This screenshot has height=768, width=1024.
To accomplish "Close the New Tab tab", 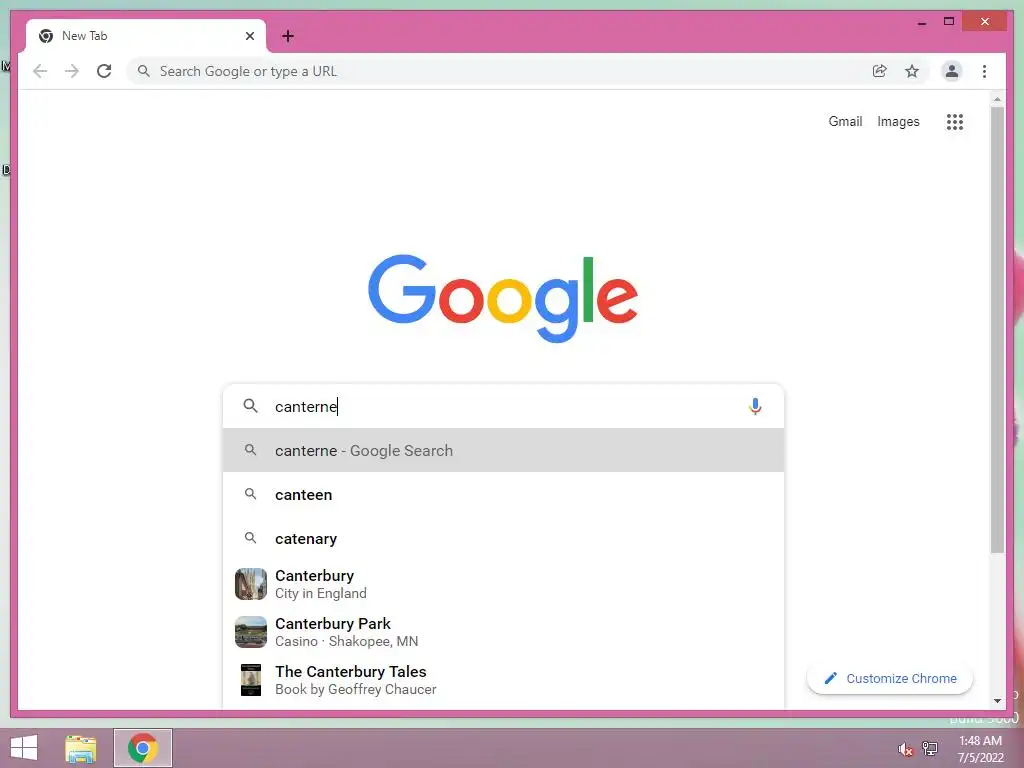I will click(x=249, y=36).
